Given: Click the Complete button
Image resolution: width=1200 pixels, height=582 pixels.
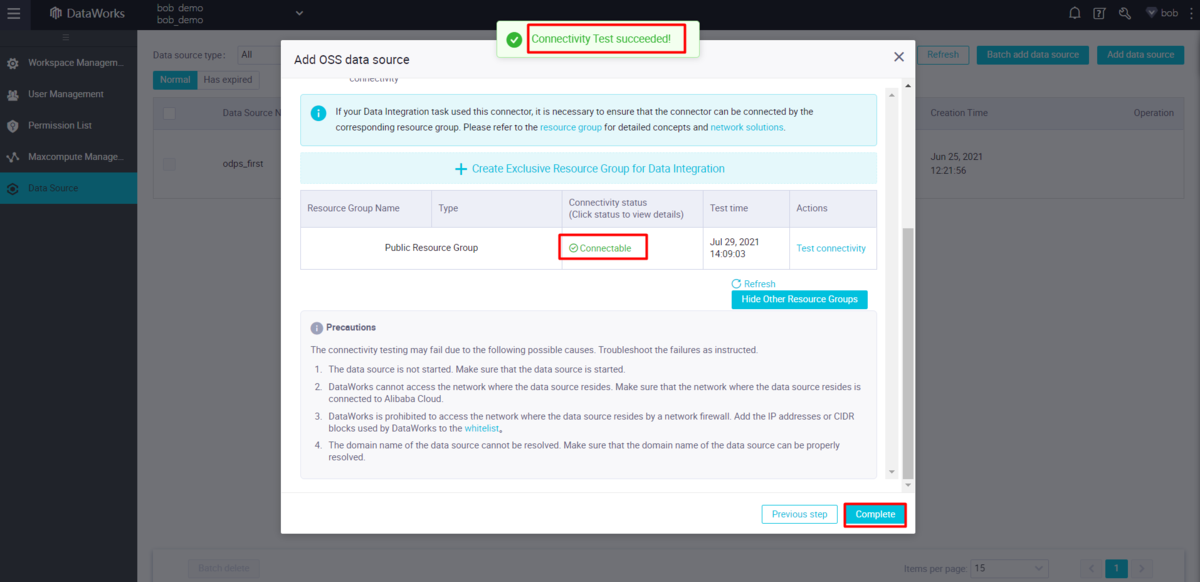Looking at the screenshot, I should tap(875, 514).
